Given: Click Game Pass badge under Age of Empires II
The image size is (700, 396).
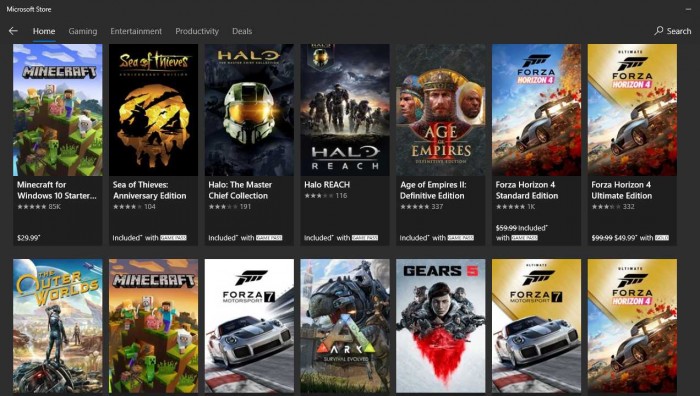Looking at the screenshot, I should 461,238.
